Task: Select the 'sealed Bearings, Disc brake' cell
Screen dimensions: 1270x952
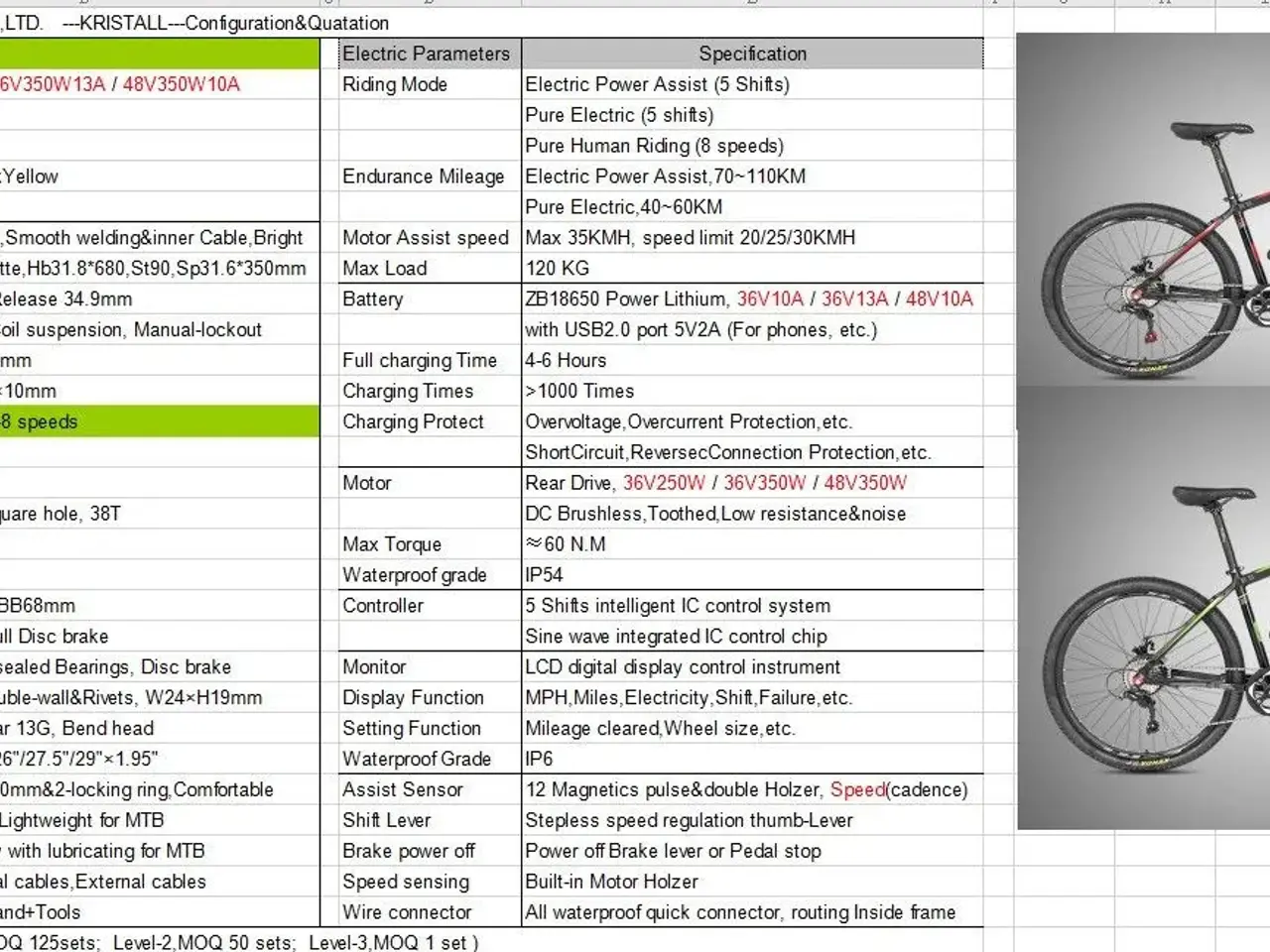Action: (160, 668)
